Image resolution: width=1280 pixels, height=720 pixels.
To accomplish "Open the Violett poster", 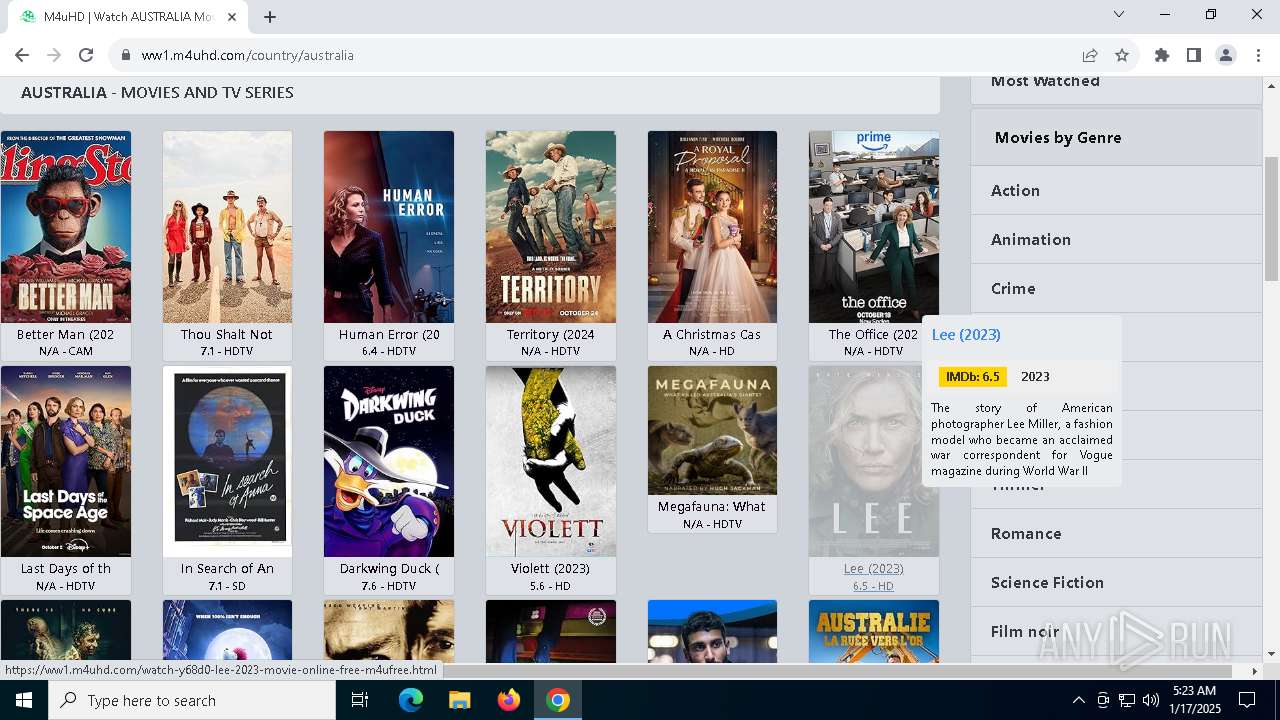I will pos(551,461).
